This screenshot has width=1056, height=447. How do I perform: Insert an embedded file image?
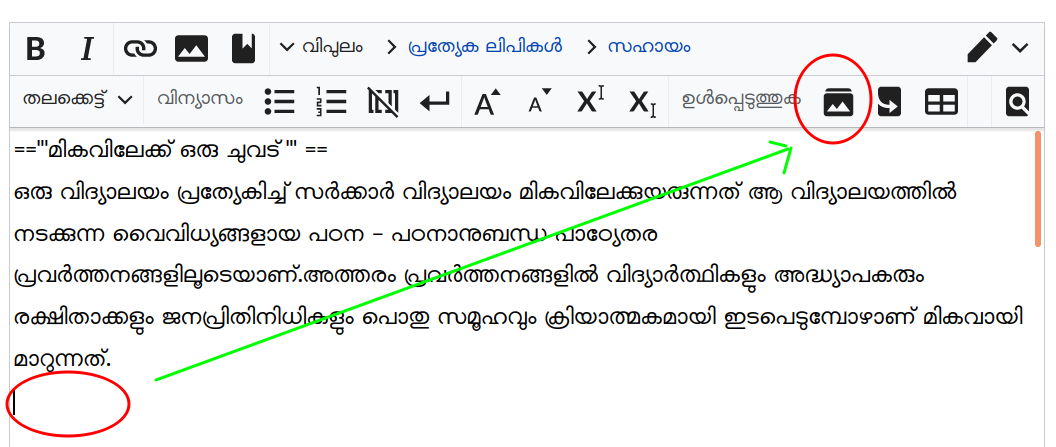191,48
